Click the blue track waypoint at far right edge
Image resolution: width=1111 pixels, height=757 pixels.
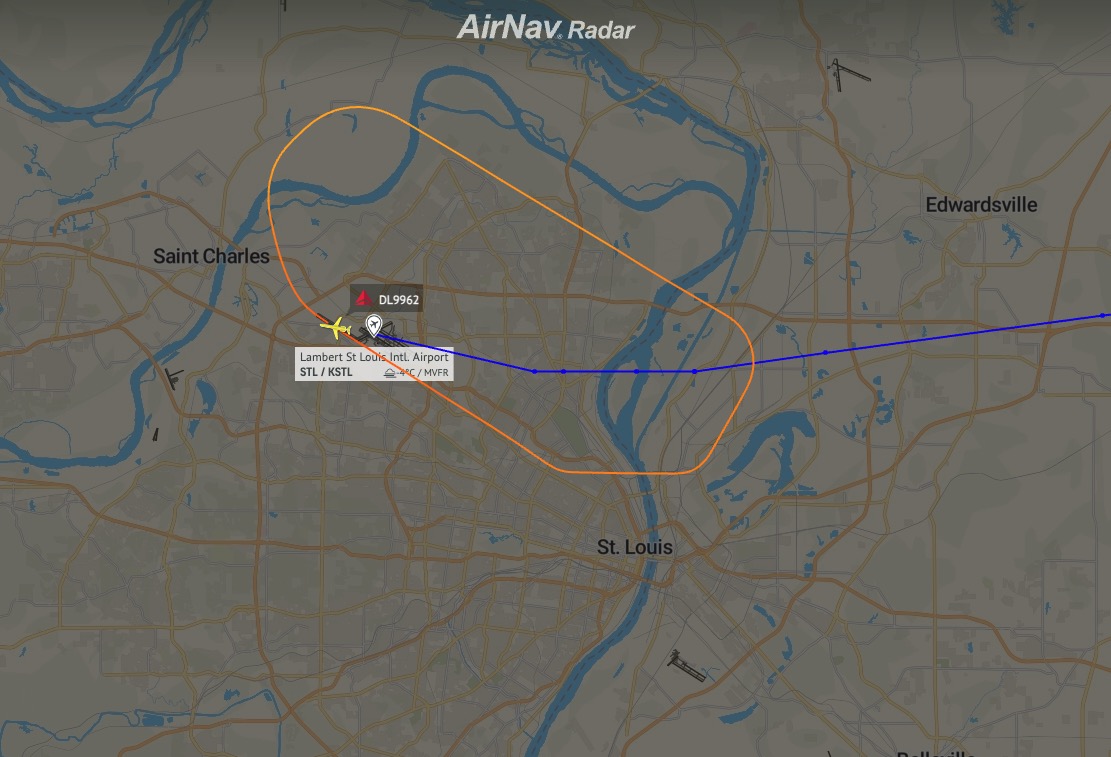pyautogui.click(x=1102, y=315)
